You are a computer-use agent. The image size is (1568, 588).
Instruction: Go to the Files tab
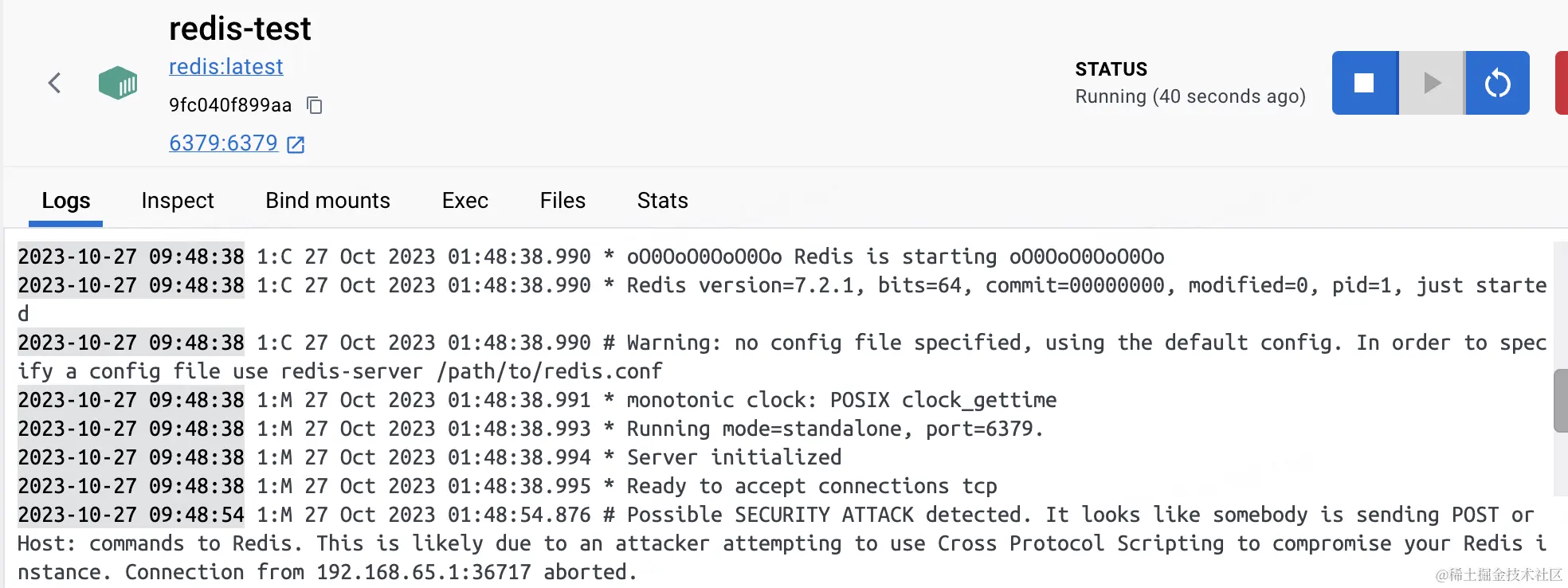pos(563,201)
